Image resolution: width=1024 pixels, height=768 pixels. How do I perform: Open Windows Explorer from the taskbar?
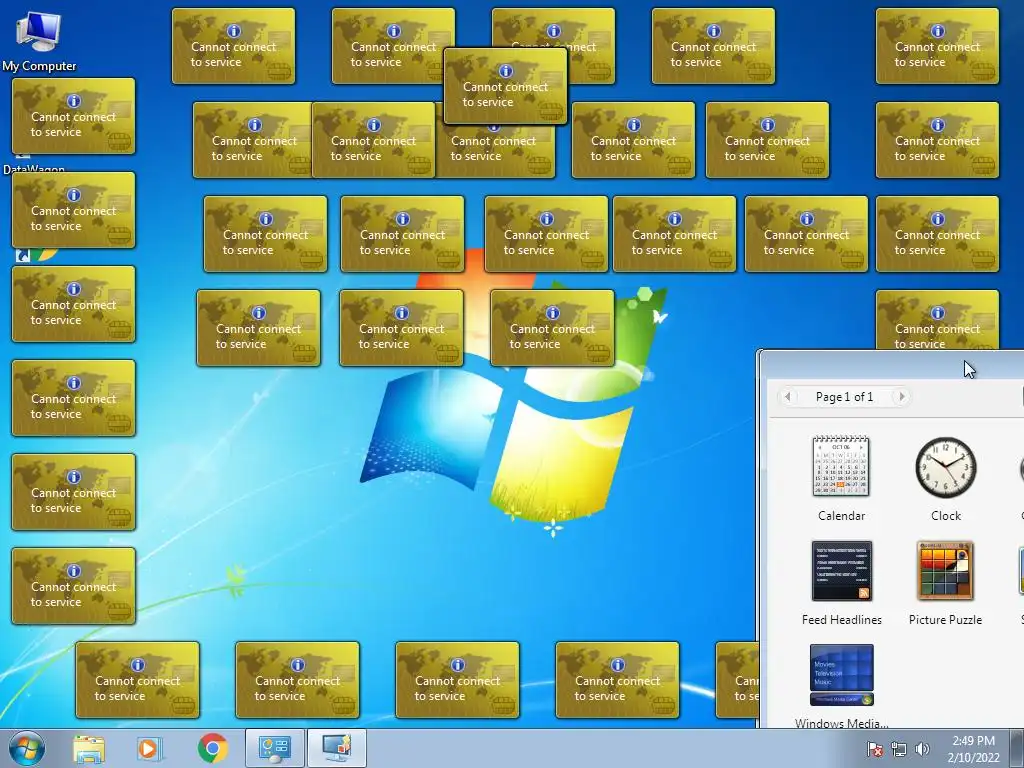click(x=89, y=748)
